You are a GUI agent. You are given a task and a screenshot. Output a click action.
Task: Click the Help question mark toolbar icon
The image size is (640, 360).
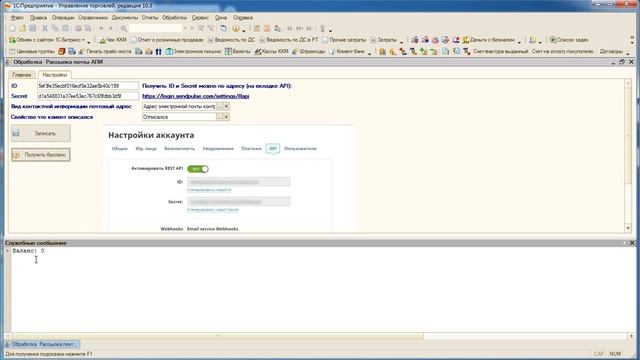(x=236, y=29)
